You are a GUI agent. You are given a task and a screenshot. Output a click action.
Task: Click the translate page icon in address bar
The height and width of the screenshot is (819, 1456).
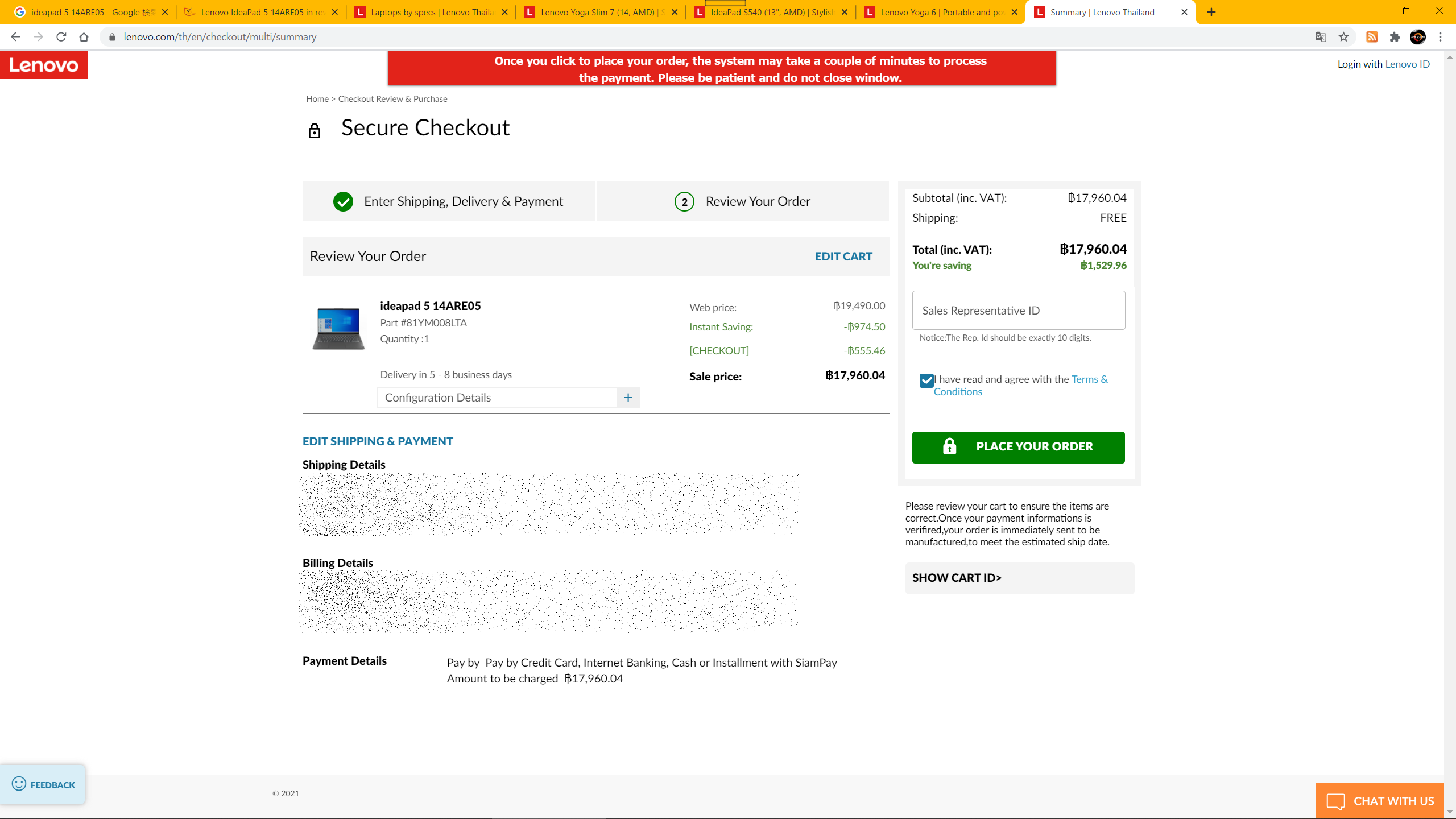pos(1321,37)
